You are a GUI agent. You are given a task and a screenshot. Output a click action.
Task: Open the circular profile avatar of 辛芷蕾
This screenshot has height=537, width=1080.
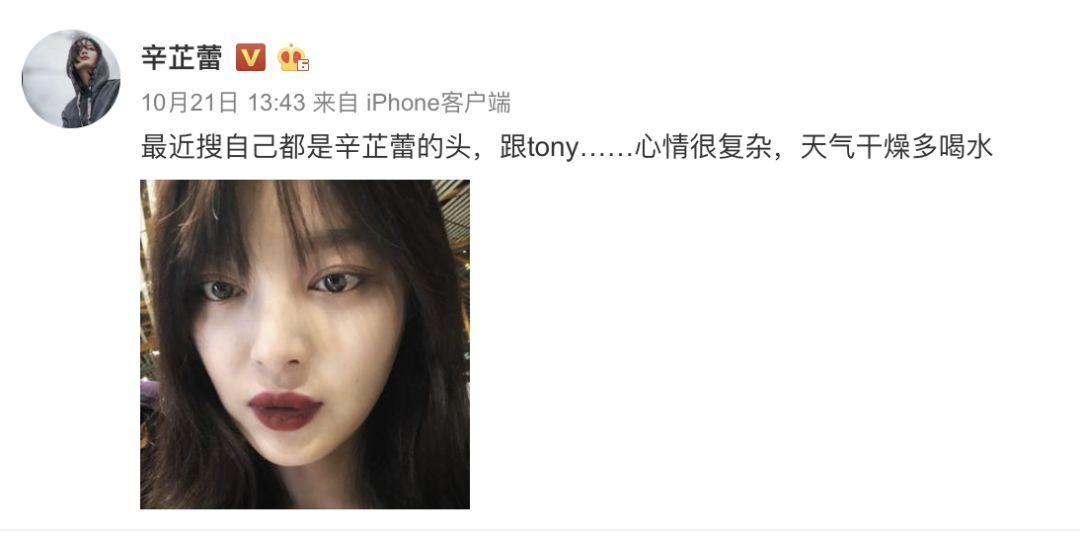tap(71, 78)
